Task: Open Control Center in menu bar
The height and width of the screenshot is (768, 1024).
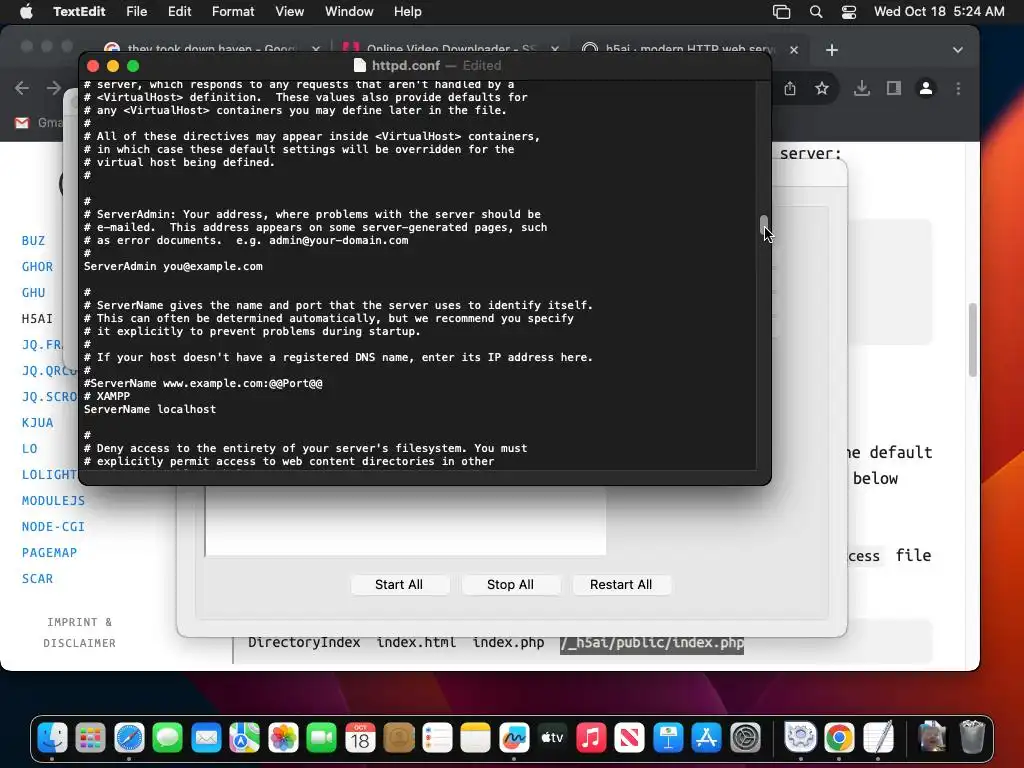Action: click(x=848, y=12)
